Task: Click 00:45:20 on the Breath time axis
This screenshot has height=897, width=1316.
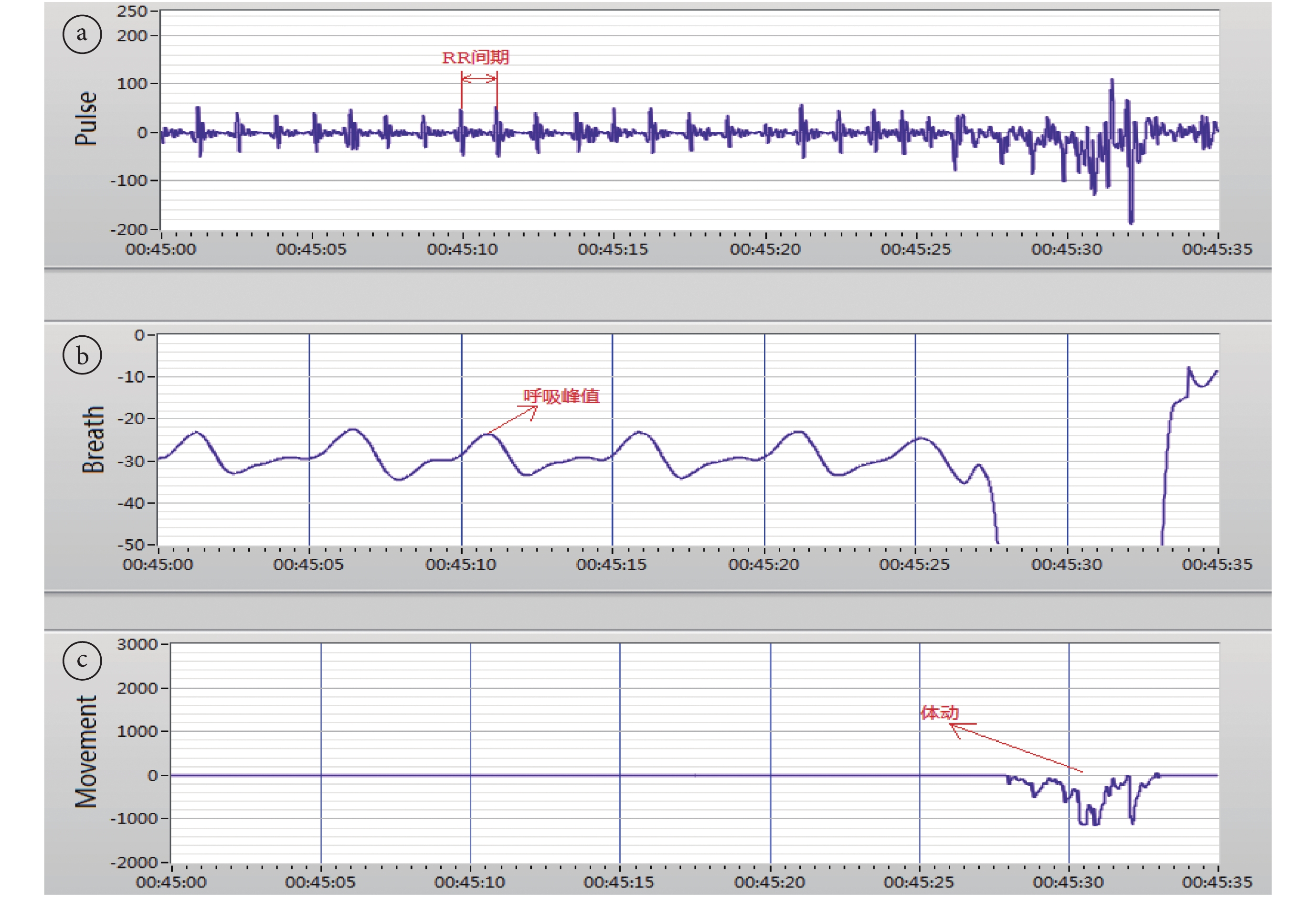Action: pos(764,564)
